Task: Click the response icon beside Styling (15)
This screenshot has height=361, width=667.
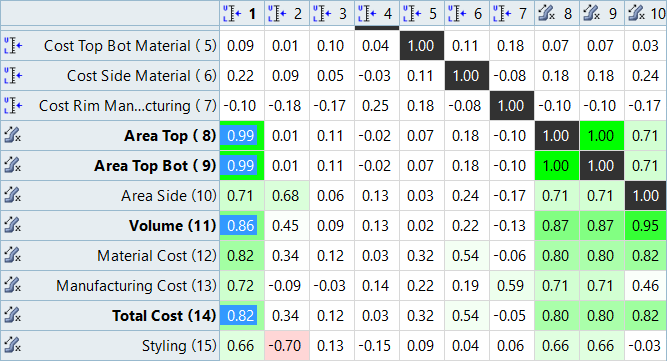Action: coord(12,345)
